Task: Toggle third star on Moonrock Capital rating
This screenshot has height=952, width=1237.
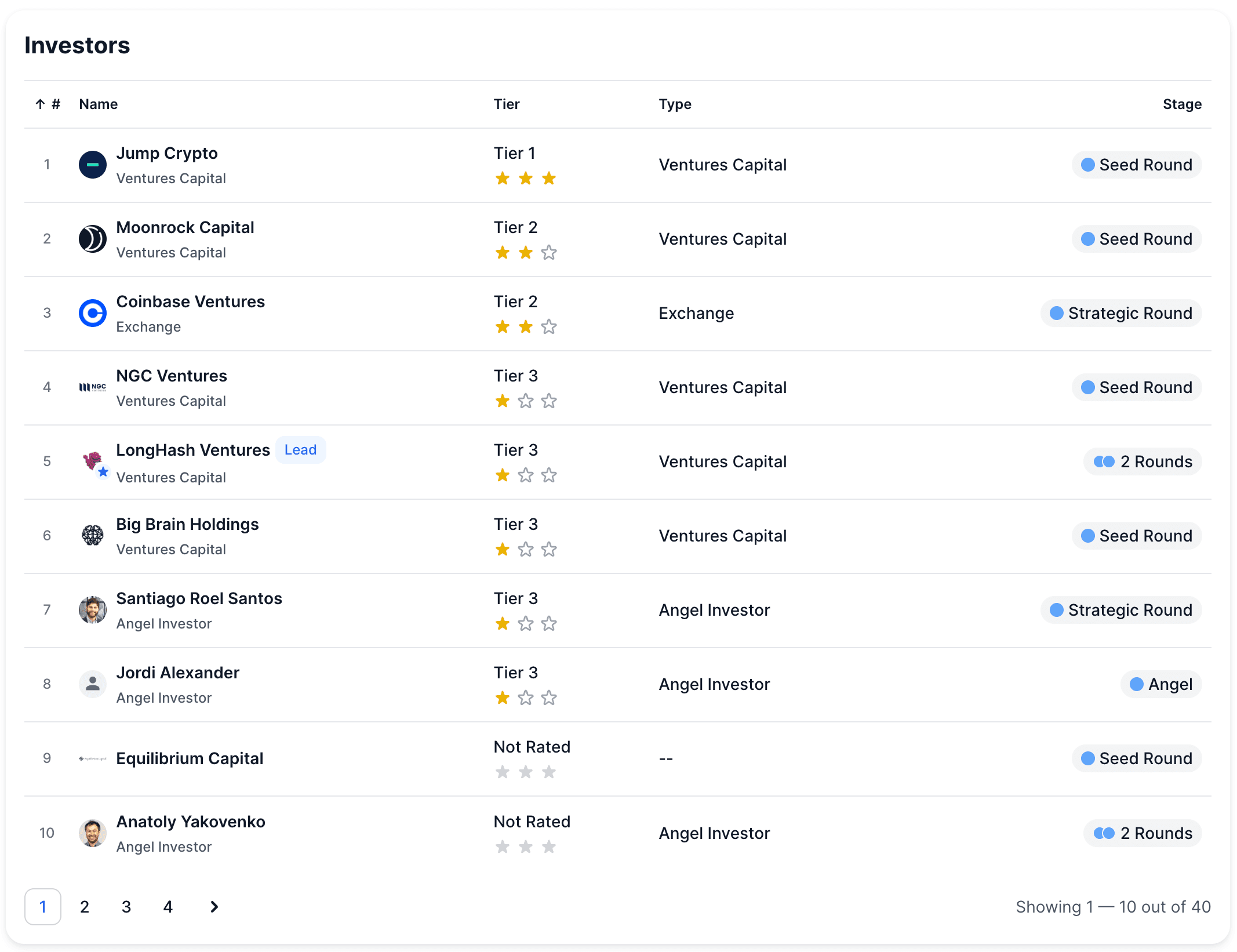Action: [x=548, y=253]
